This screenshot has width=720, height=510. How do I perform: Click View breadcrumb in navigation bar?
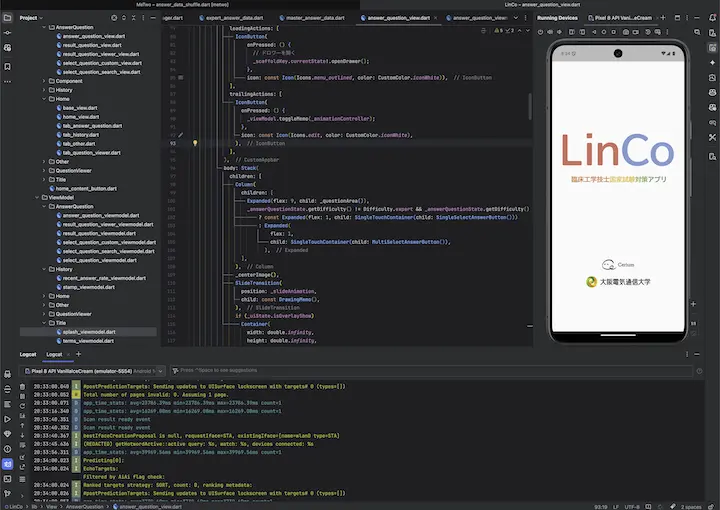(51, 507)
